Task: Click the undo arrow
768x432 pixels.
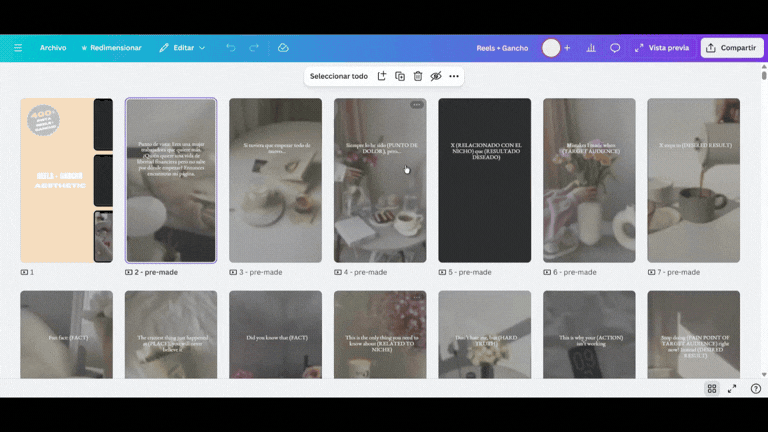Action: 231,48
